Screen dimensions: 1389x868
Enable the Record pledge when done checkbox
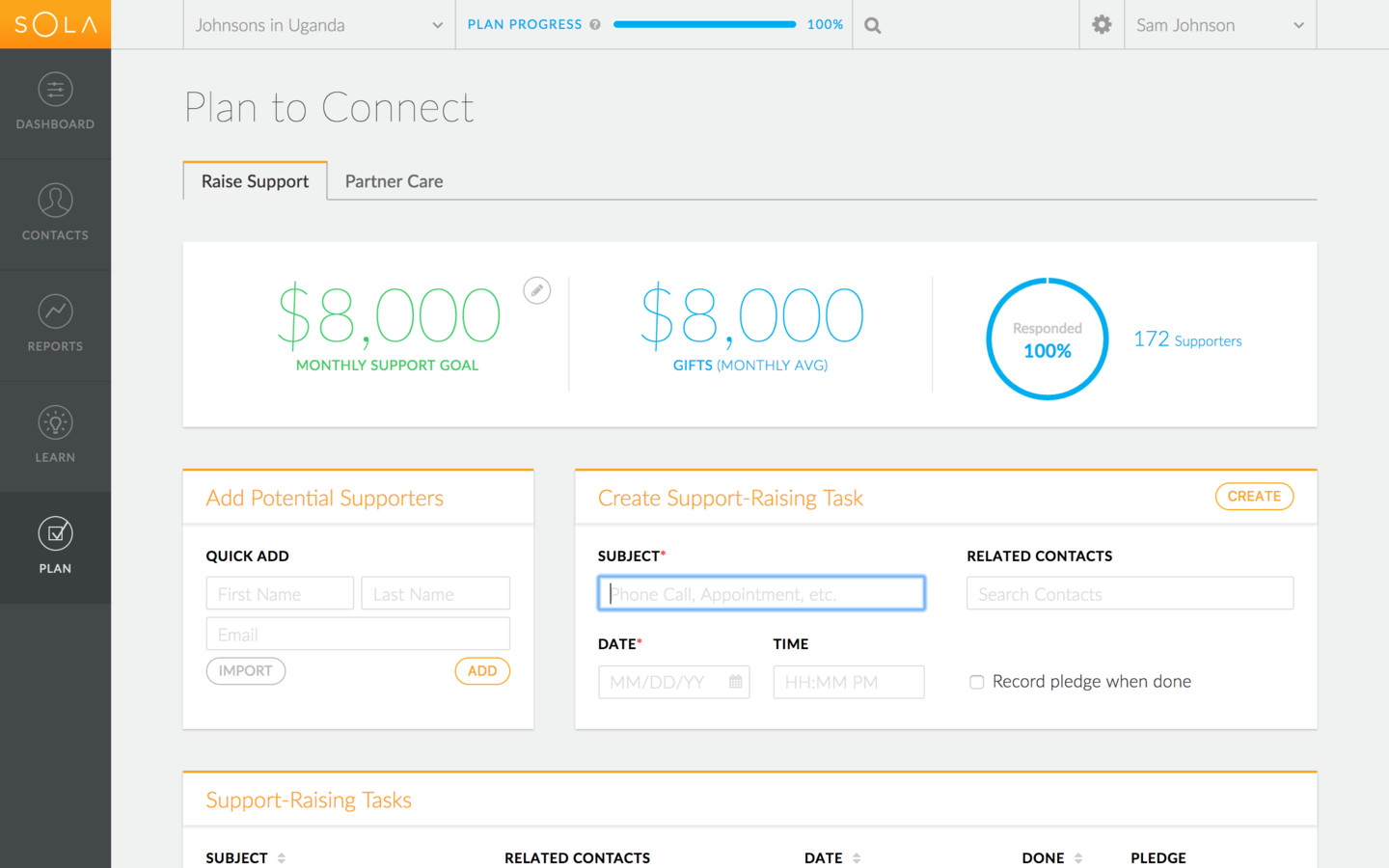point(976,682)
